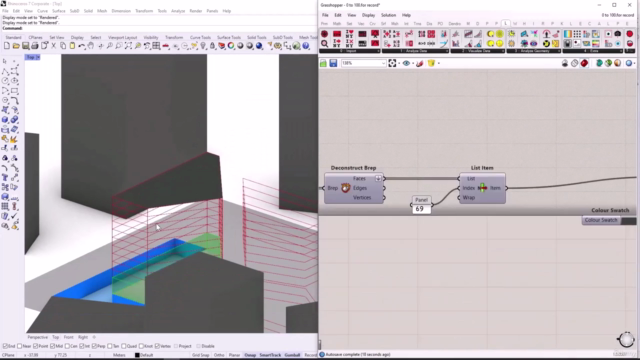
Task: Click the lock padlock icon in Rhino toolbar
Action: pos(212,46)
